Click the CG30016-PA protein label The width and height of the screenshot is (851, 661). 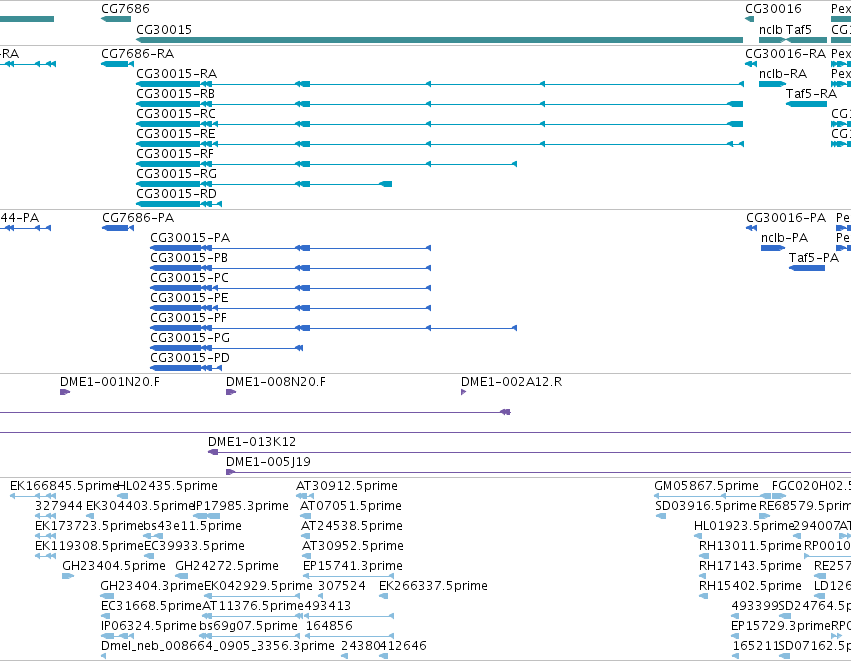pyautogui.click(x=786, y=218)
